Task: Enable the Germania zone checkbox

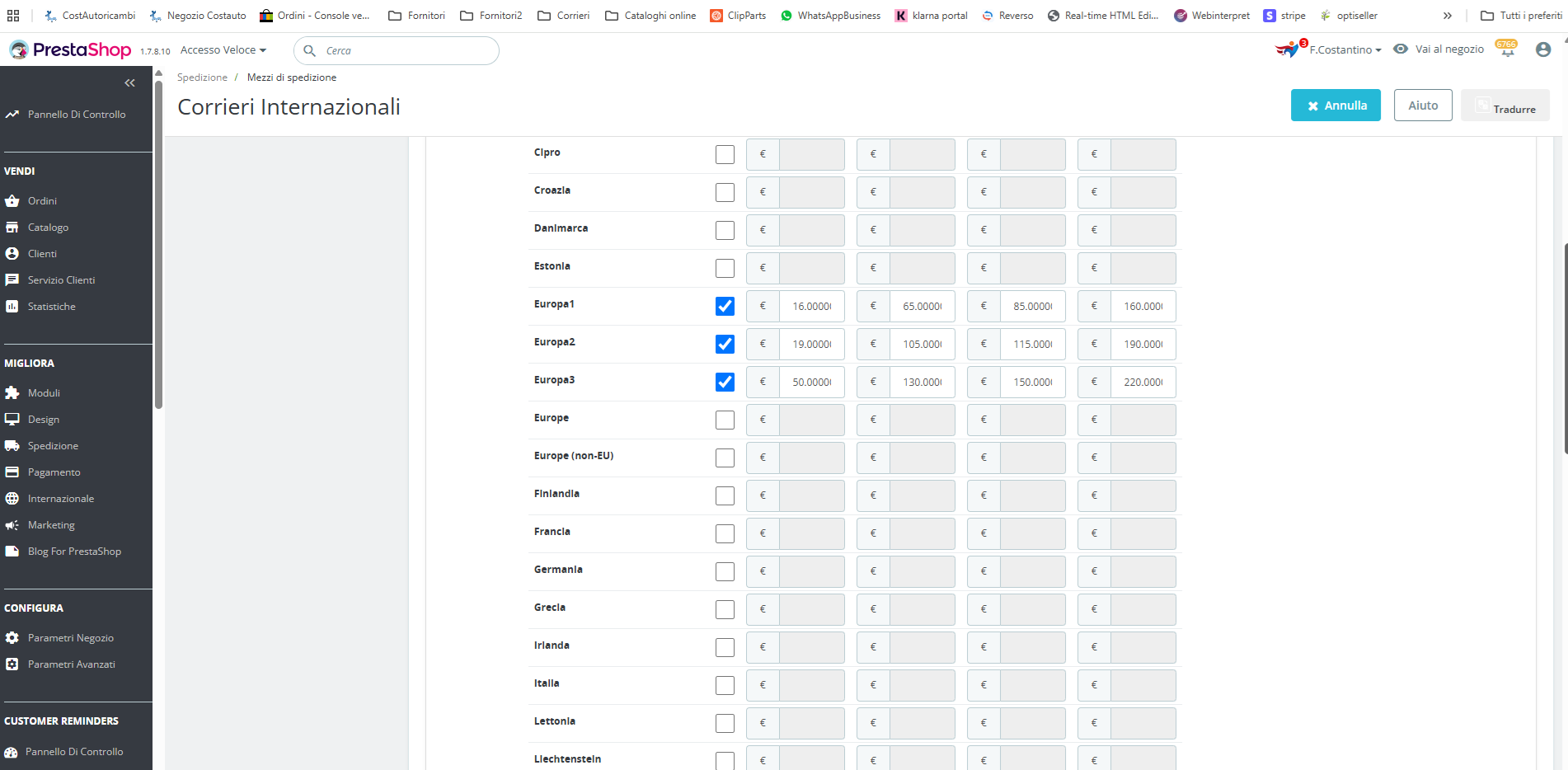Action: tap(725, 571)
